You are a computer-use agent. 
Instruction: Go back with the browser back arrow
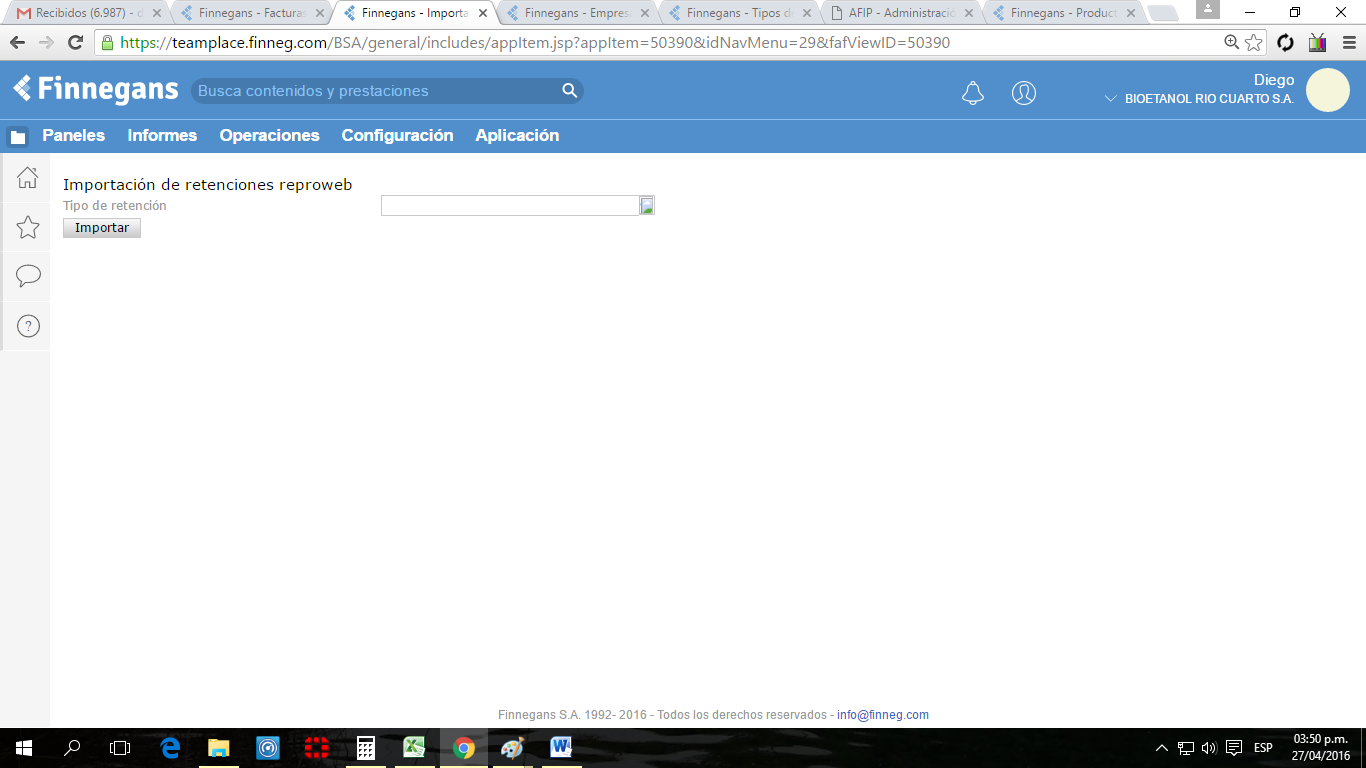[x=17, y=43]
